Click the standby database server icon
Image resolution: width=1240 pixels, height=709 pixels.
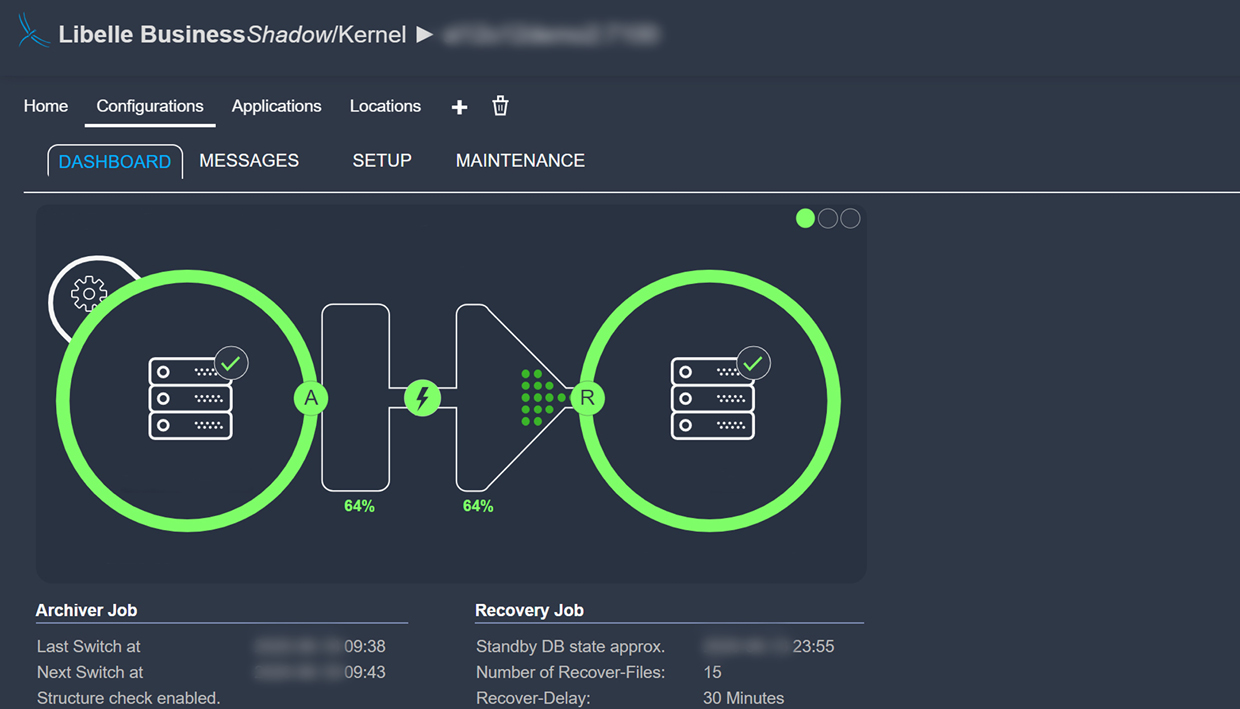tap(712, 397)
